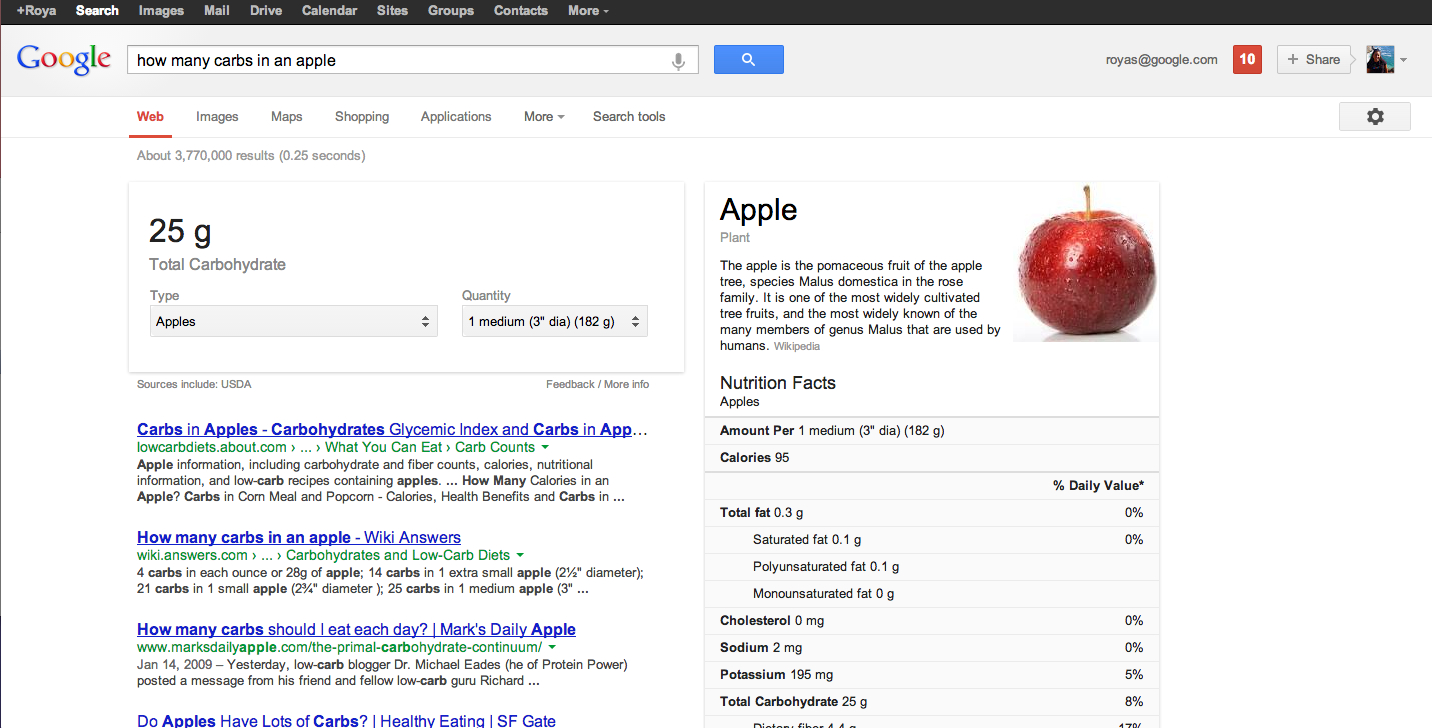This screenshot has width=1432, height=728.
Task: Switch to the Images search tab
Action: (217, 117)
